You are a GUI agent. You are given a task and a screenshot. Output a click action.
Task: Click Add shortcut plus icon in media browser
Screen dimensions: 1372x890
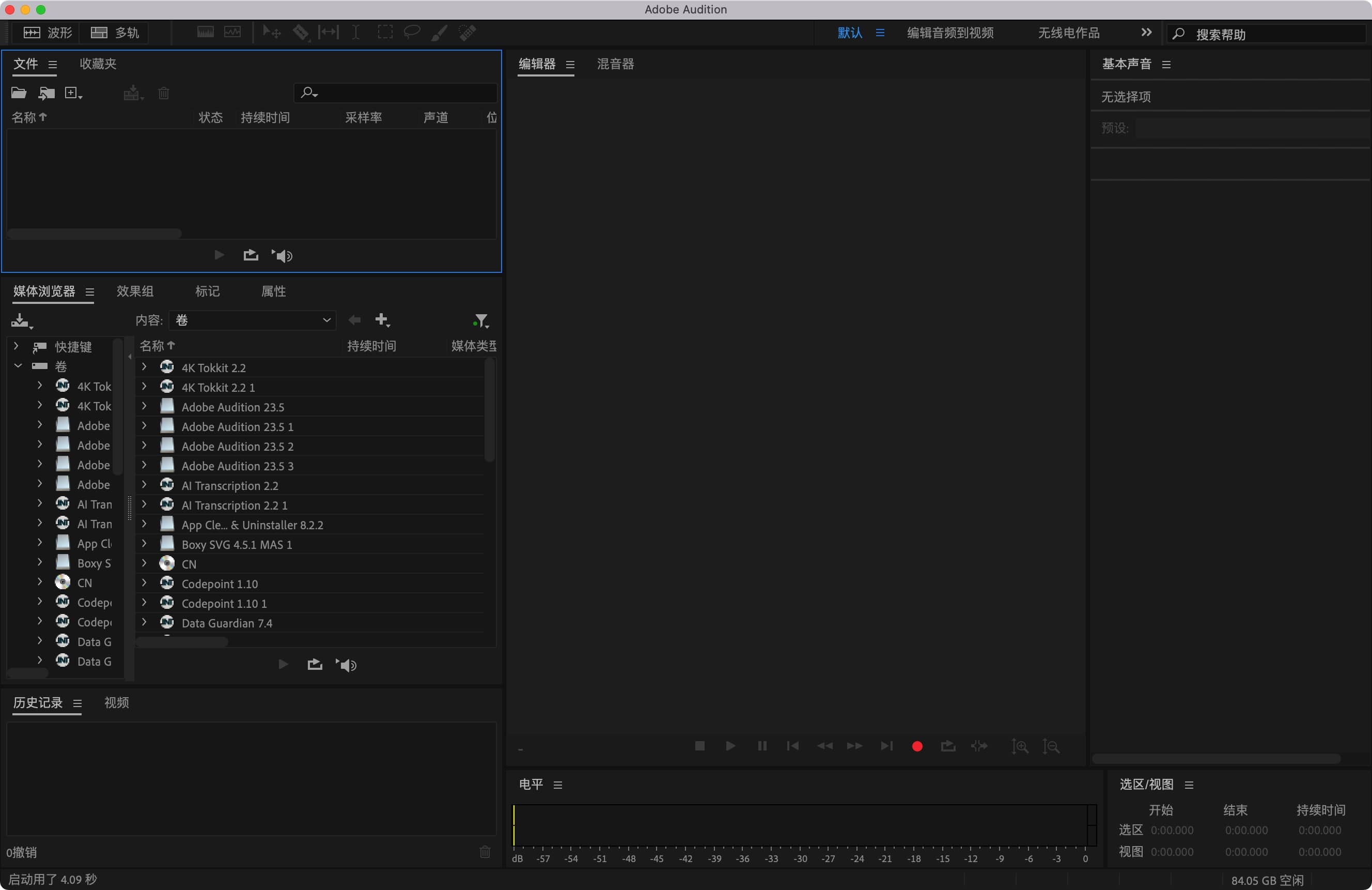382,320
